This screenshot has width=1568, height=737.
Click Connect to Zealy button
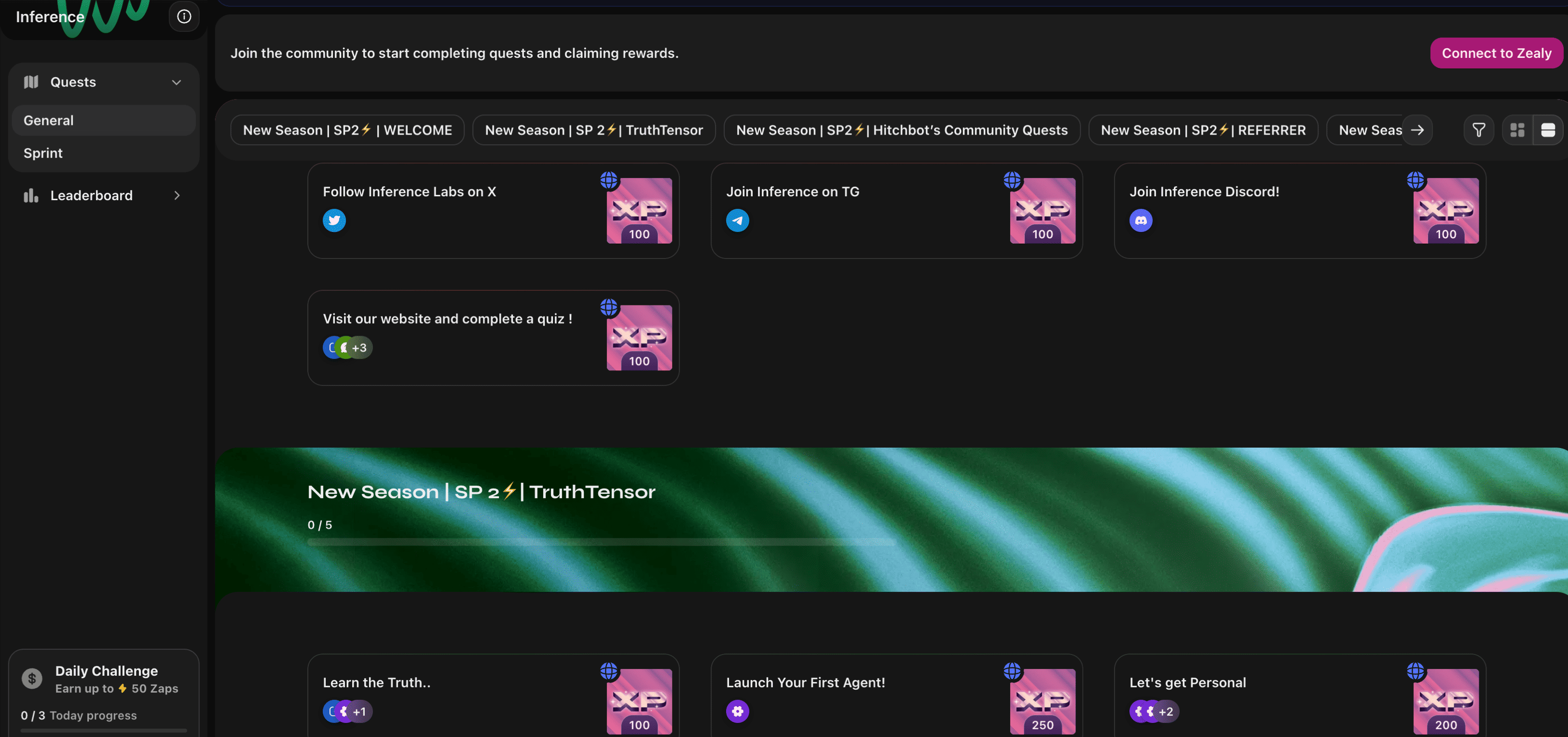1496,53
